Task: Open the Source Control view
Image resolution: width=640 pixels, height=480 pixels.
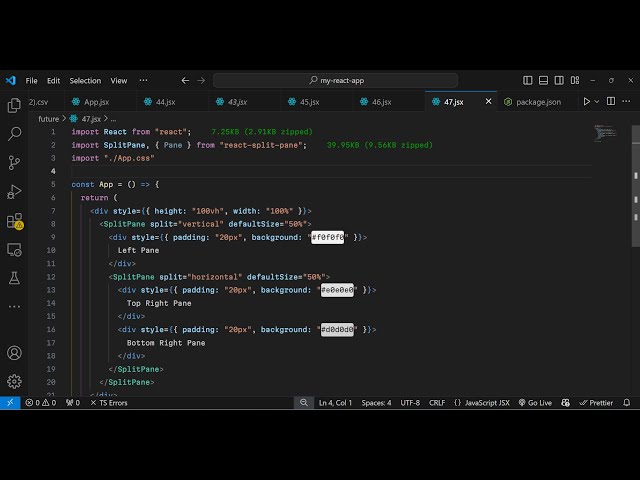Action: coord(14,162)
